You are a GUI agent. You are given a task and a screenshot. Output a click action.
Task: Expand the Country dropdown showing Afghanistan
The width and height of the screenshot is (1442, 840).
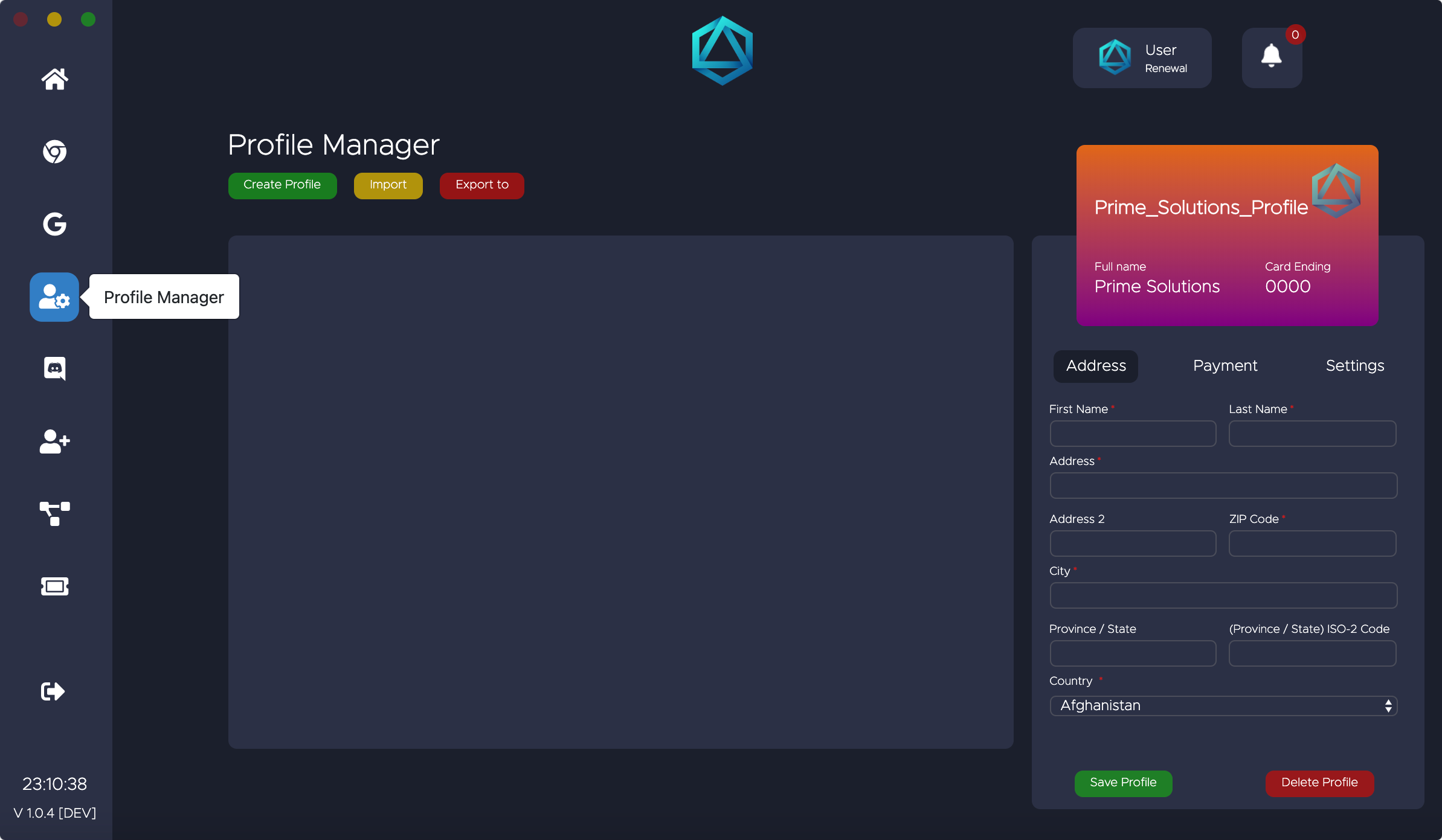pyautogui.click(x=1223, y=706)
